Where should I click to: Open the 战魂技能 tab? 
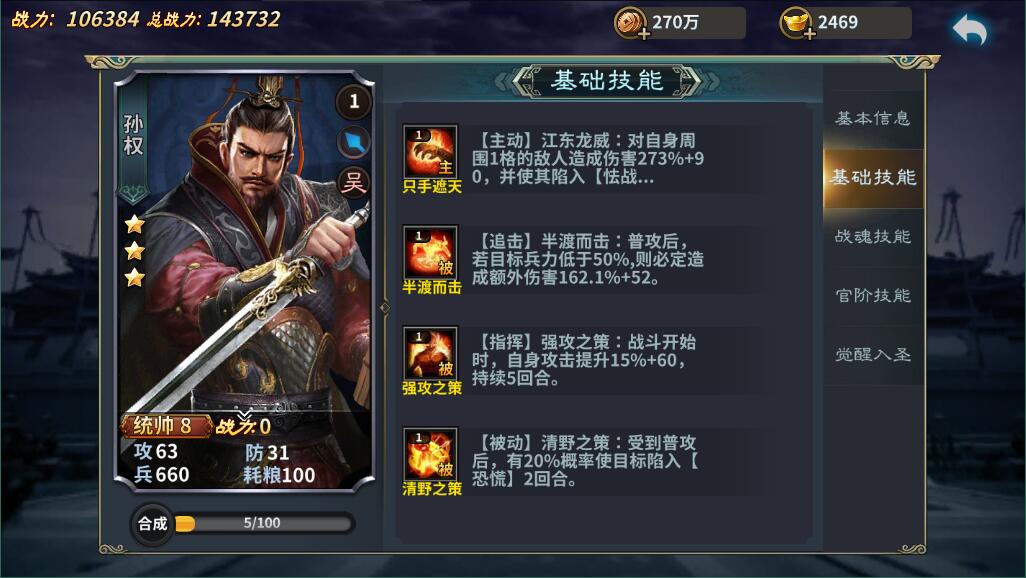coord(873,236)
